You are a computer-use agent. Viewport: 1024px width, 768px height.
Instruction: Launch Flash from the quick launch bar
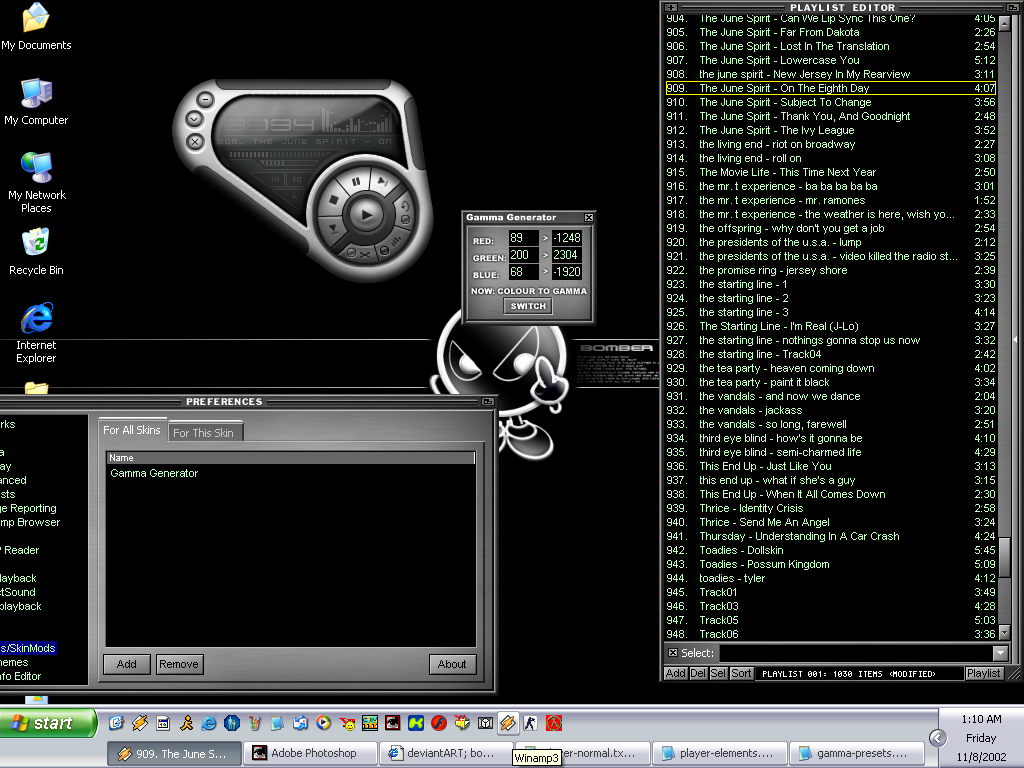(439, 723)
